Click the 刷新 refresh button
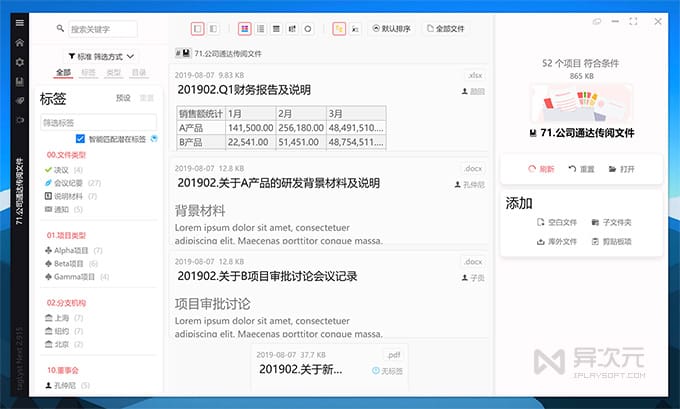This screenshot has height=409, width=680. 541,169
